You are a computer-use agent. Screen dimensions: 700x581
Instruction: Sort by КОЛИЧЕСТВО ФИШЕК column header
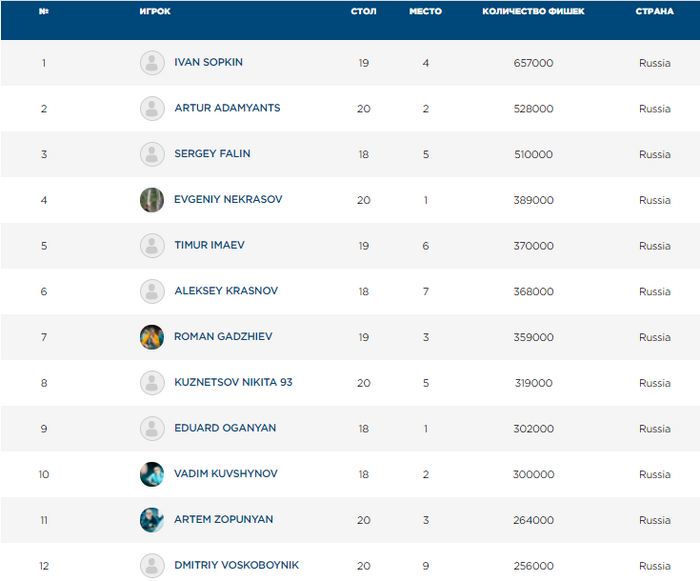click(533, 12)
